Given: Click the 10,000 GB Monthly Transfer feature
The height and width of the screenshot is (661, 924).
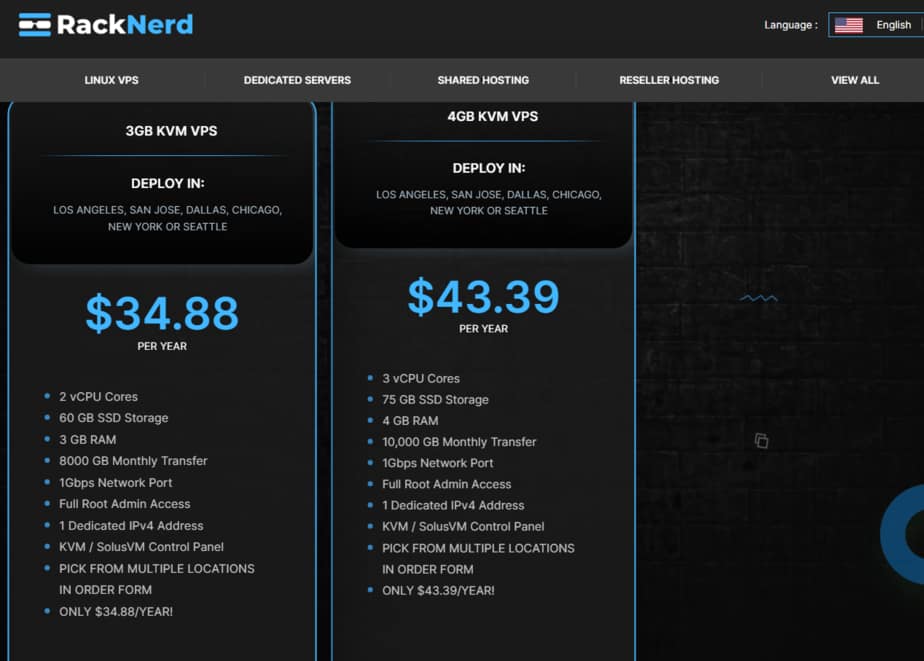Looking at the screenshot, I should point(459,442).
